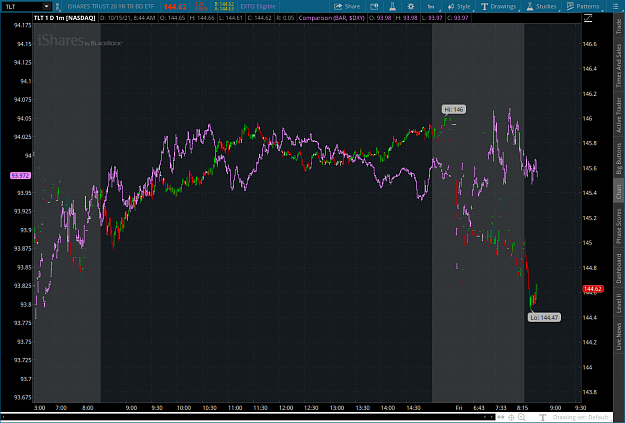Open the Studies menu
The image size is (625, 423).
tap(541, 6)
